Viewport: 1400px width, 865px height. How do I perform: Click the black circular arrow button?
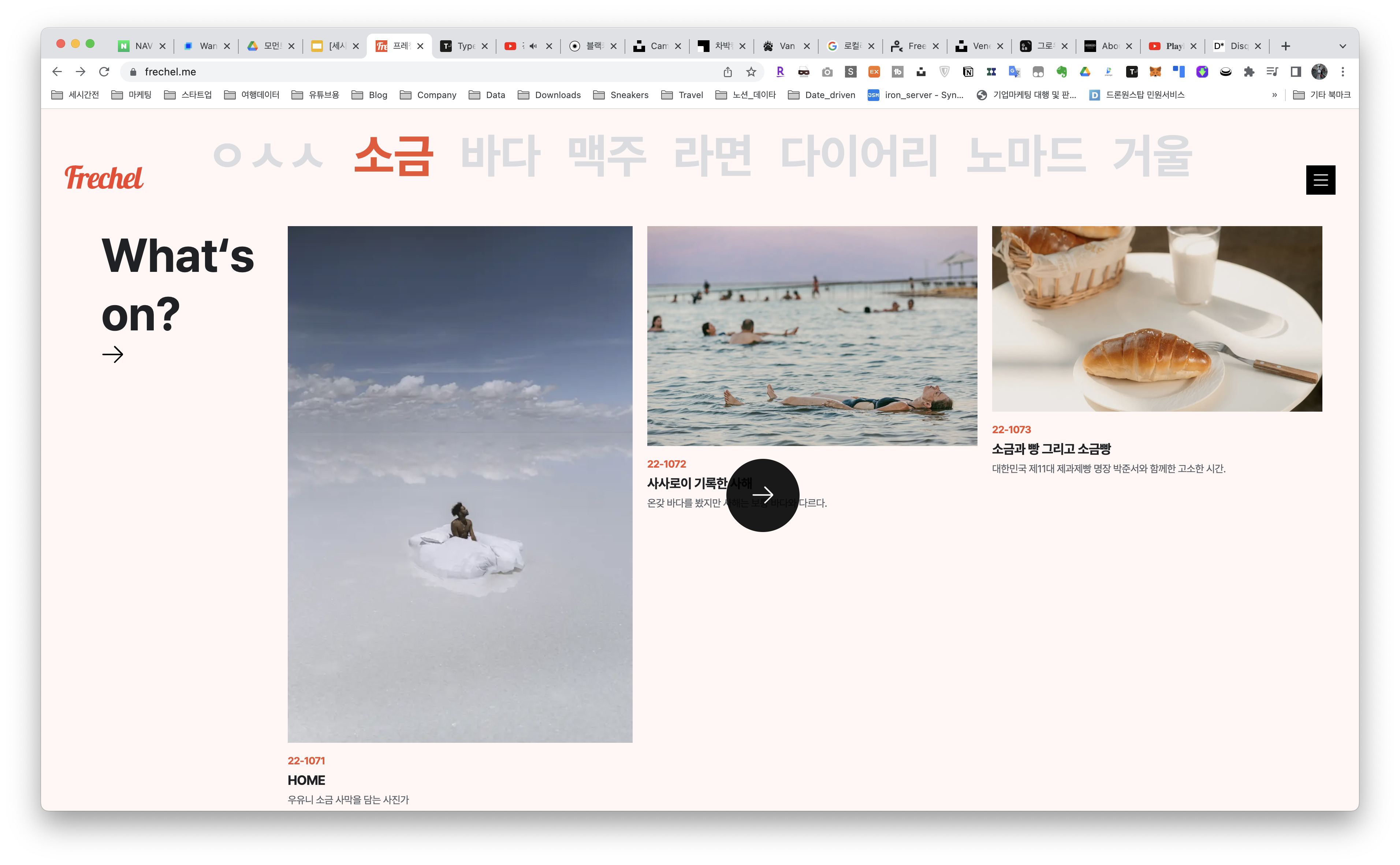[x=762, y=495]
